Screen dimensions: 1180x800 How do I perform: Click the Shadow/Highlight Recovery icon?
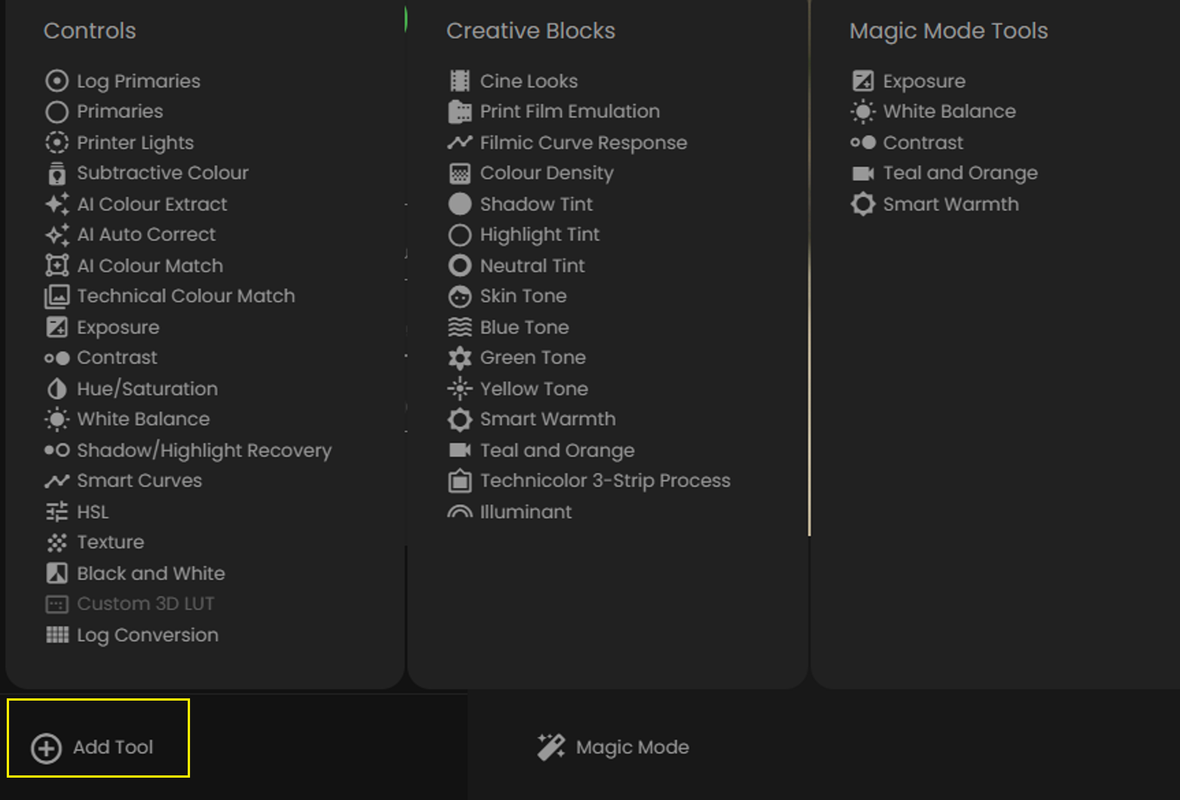56,450
